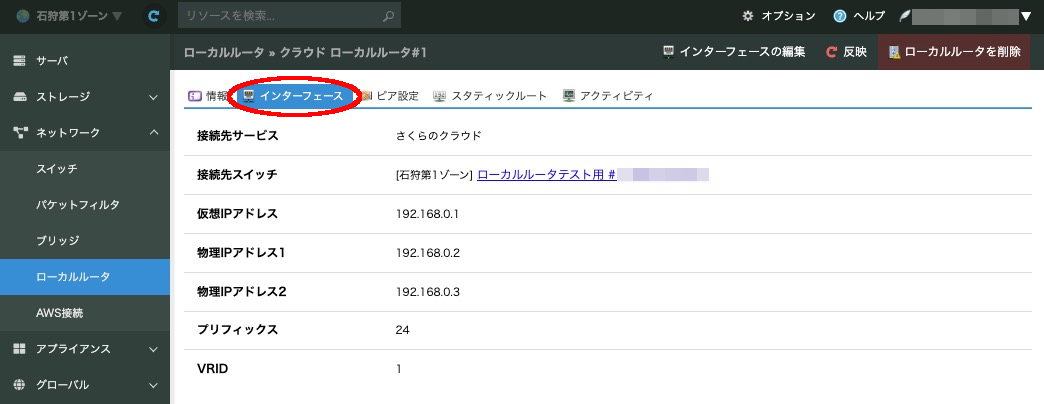This screenshot has width=1044, height=404.
Task: Click the ストレージ disk icon
Action: tap(19, 97)
